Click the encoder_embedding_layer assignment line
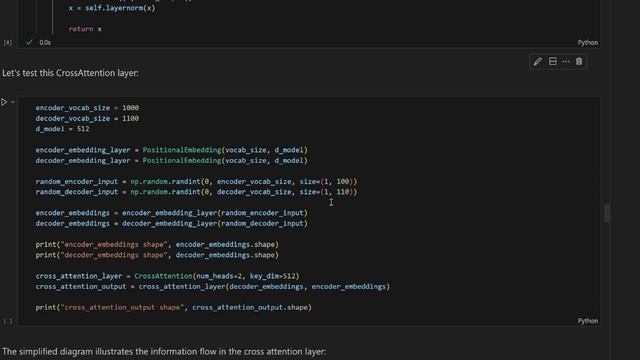Screen dimensions: 640x360 click(x=171, y=150)
